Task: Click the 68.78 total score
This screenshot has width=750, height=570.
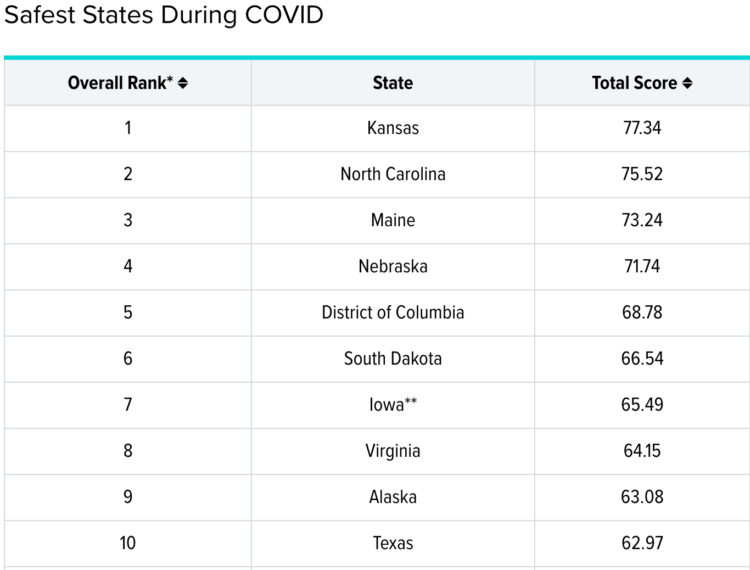Action: (x=642, y=313)
